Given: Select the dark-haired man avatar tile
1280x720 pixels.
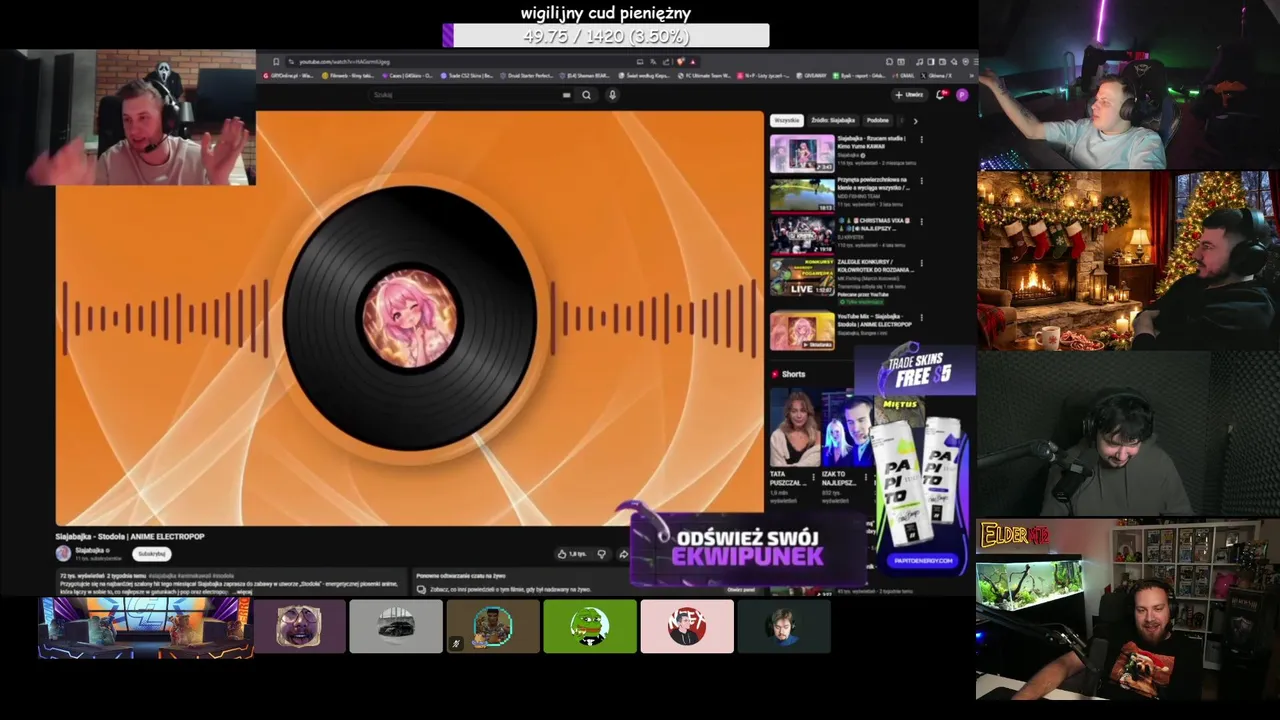Looking at the screenshot, I should (783, 626).
